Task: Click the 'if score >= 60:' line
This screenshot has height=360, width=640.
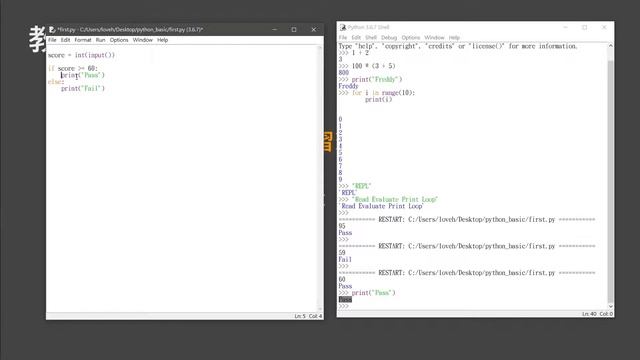Action: pyautogui.click(x=73, y=69)
